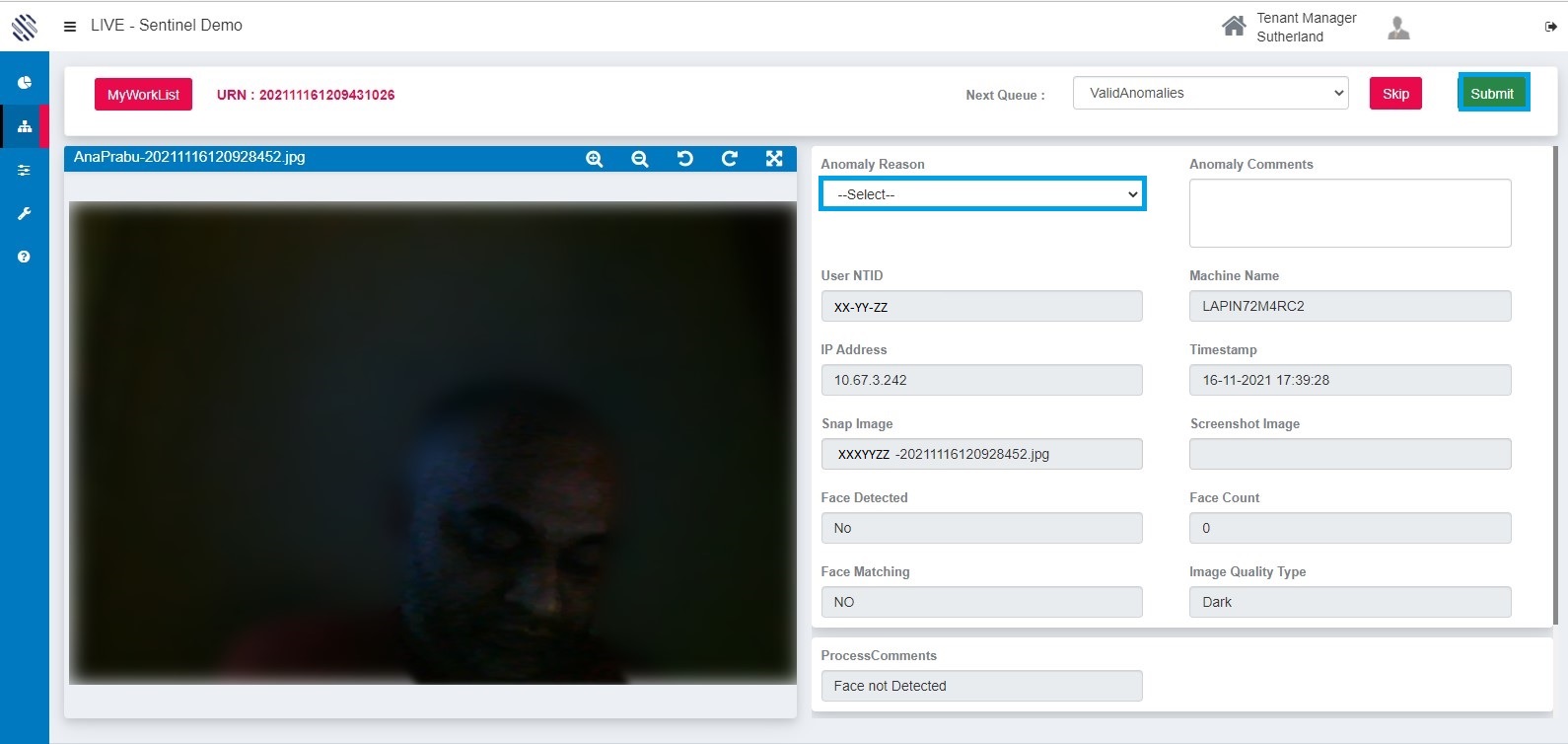Open the dashboard pie chart sidebar item
The width and height of the screenshot is (1568, 744).
(25, 83)
